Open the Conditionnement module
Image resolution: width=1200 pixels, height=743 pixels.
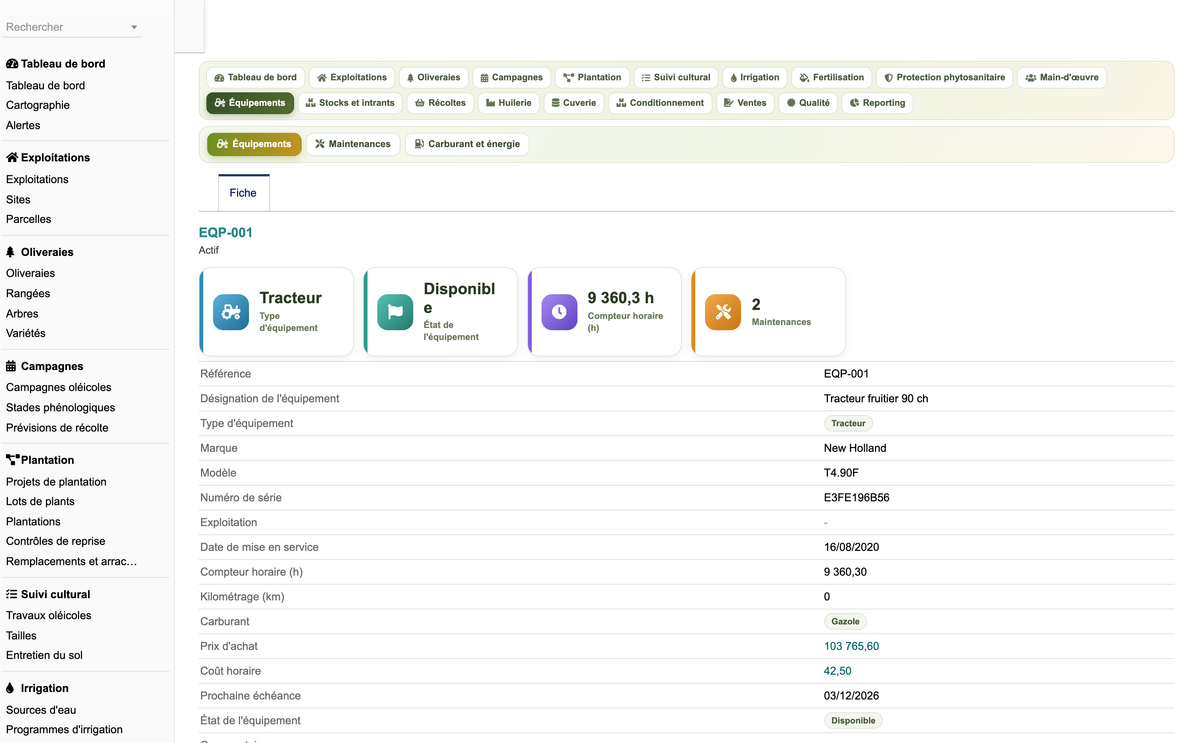(x=660, y=103)
